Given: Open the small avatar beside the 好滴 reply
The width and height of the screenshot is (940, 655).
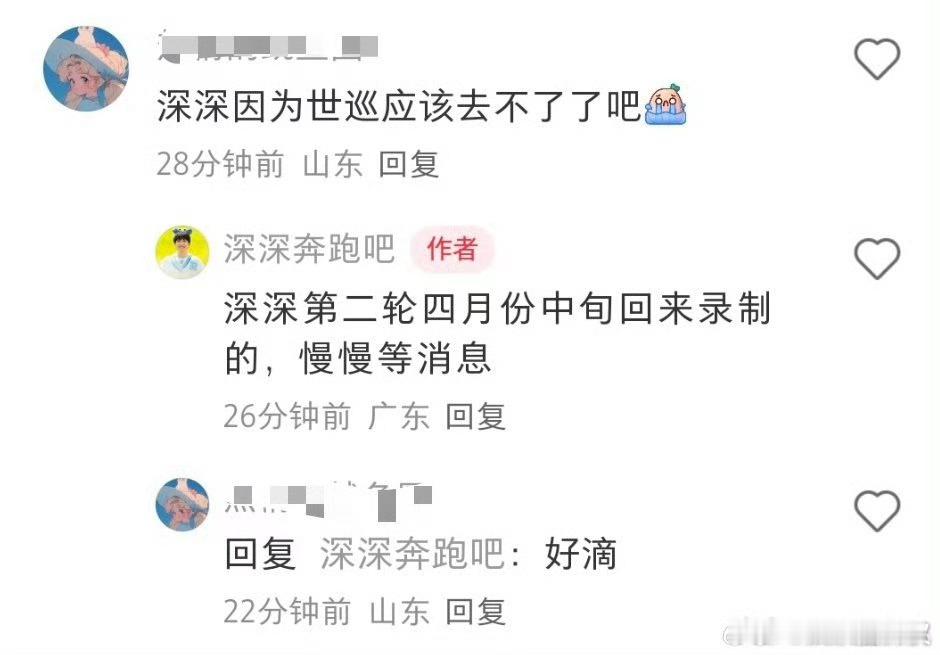Looking at the screenshot, I should pyautogui.click(x=182, y=505).
